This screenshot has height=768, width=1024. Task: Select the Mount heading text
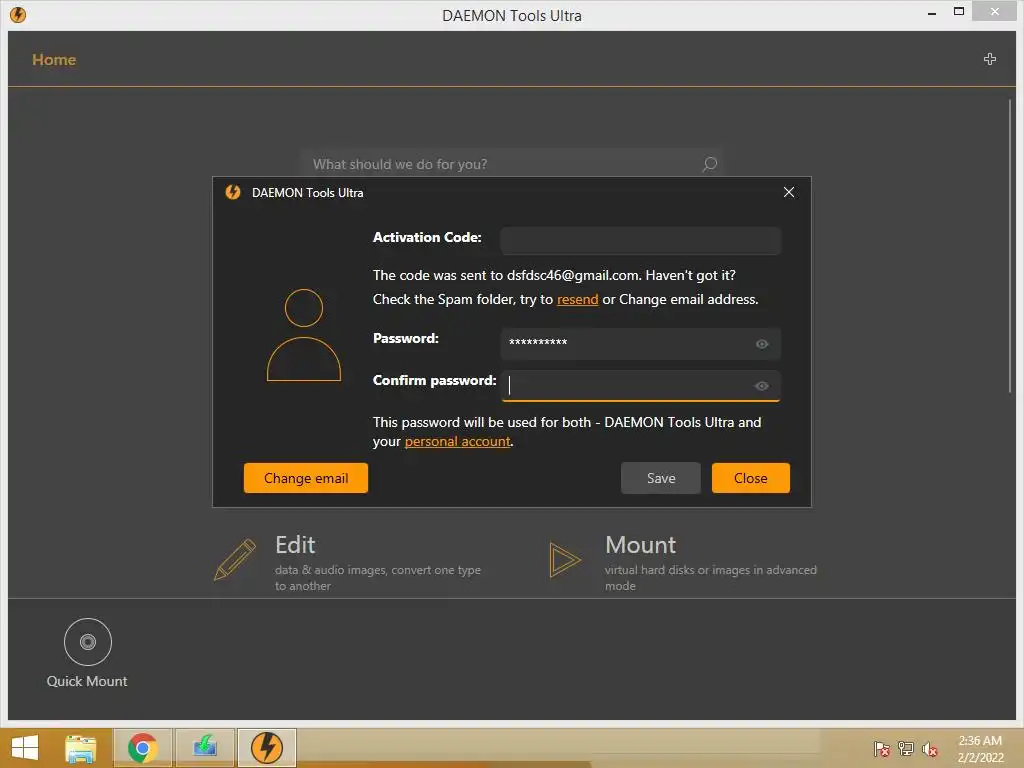click(641, 545)
